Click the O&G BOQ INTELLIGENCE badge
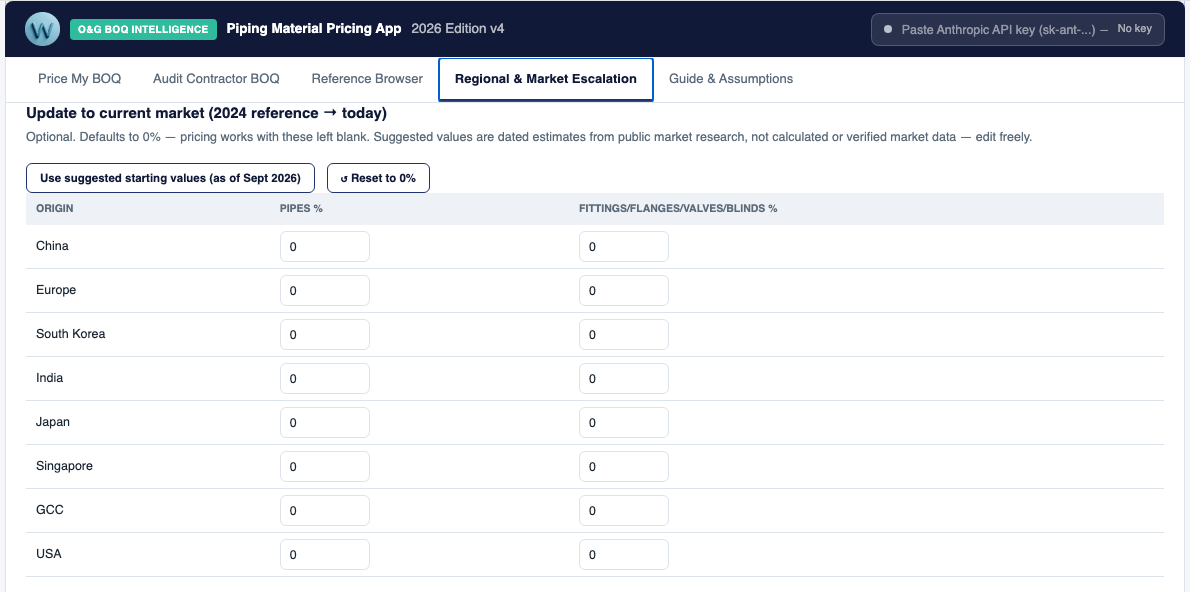Viewport: 1190px width, 592px height. tap(143, 29)
